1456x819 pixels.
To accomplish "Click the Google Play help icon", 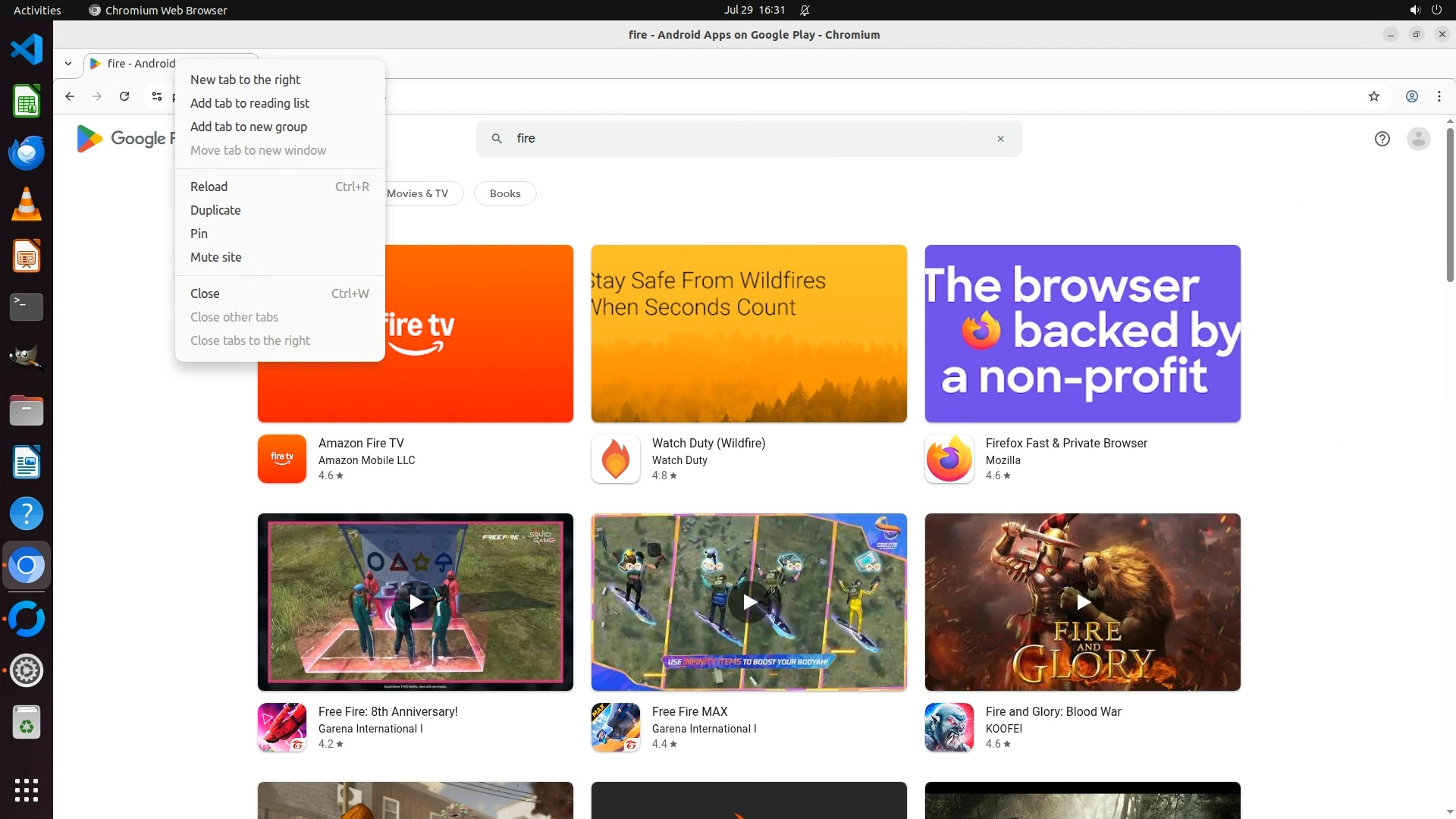I will (1382, 139).
